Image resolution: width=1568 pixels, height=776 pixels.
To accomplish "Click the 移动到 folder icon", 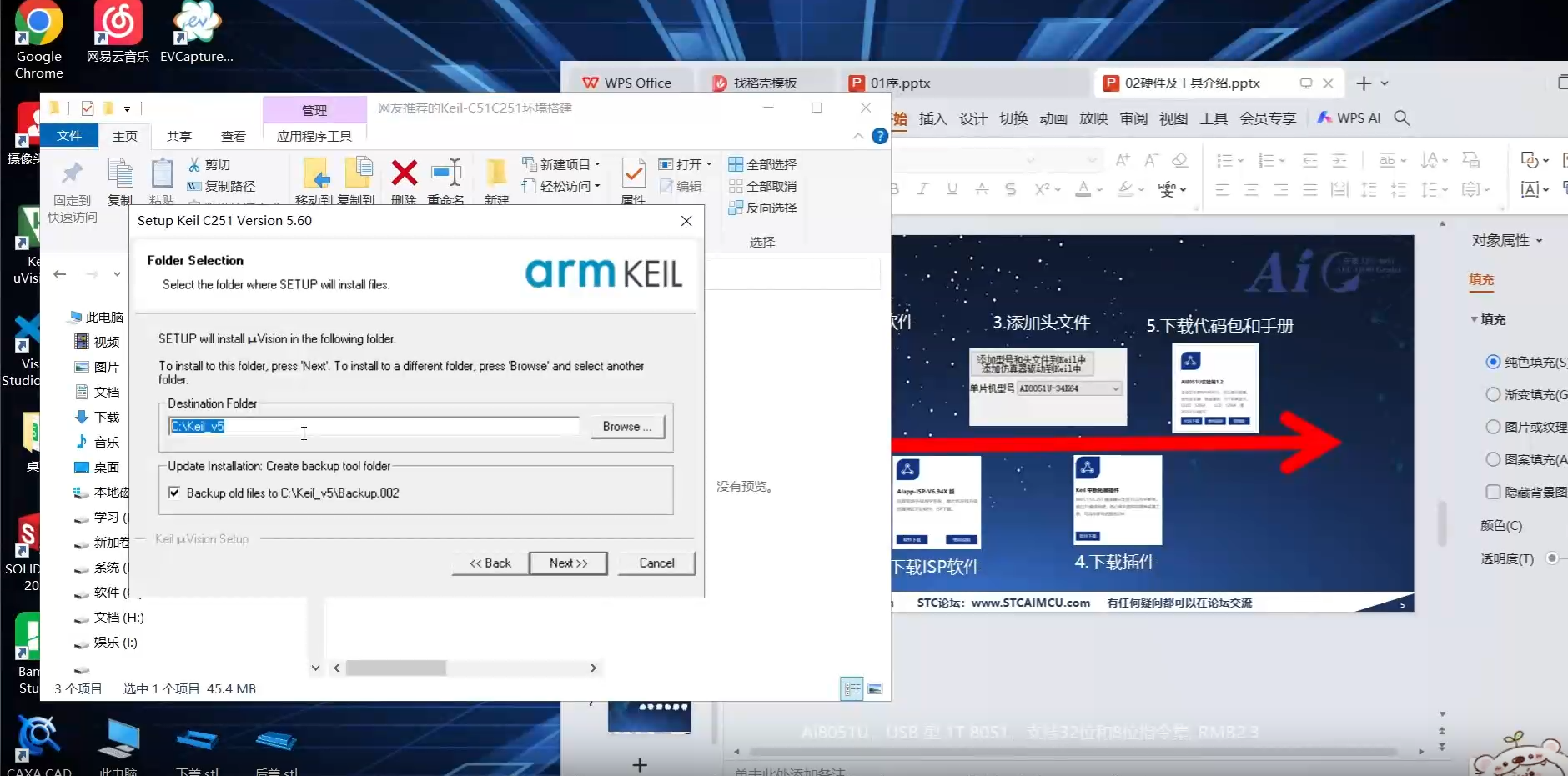I will 315,173.
